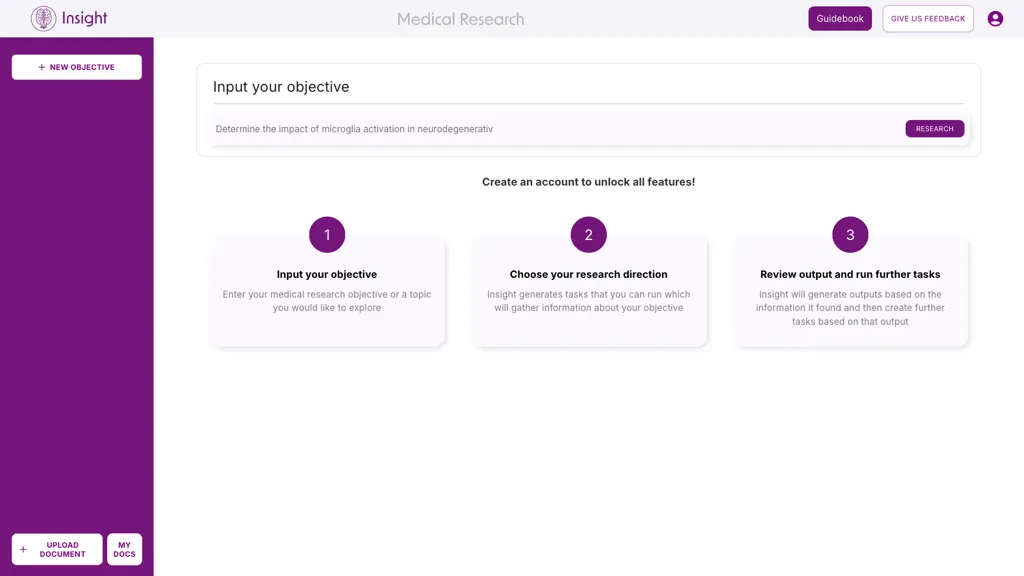
Task: Create a New Objective
Action: pyautogui.click(x=76, y=66)
